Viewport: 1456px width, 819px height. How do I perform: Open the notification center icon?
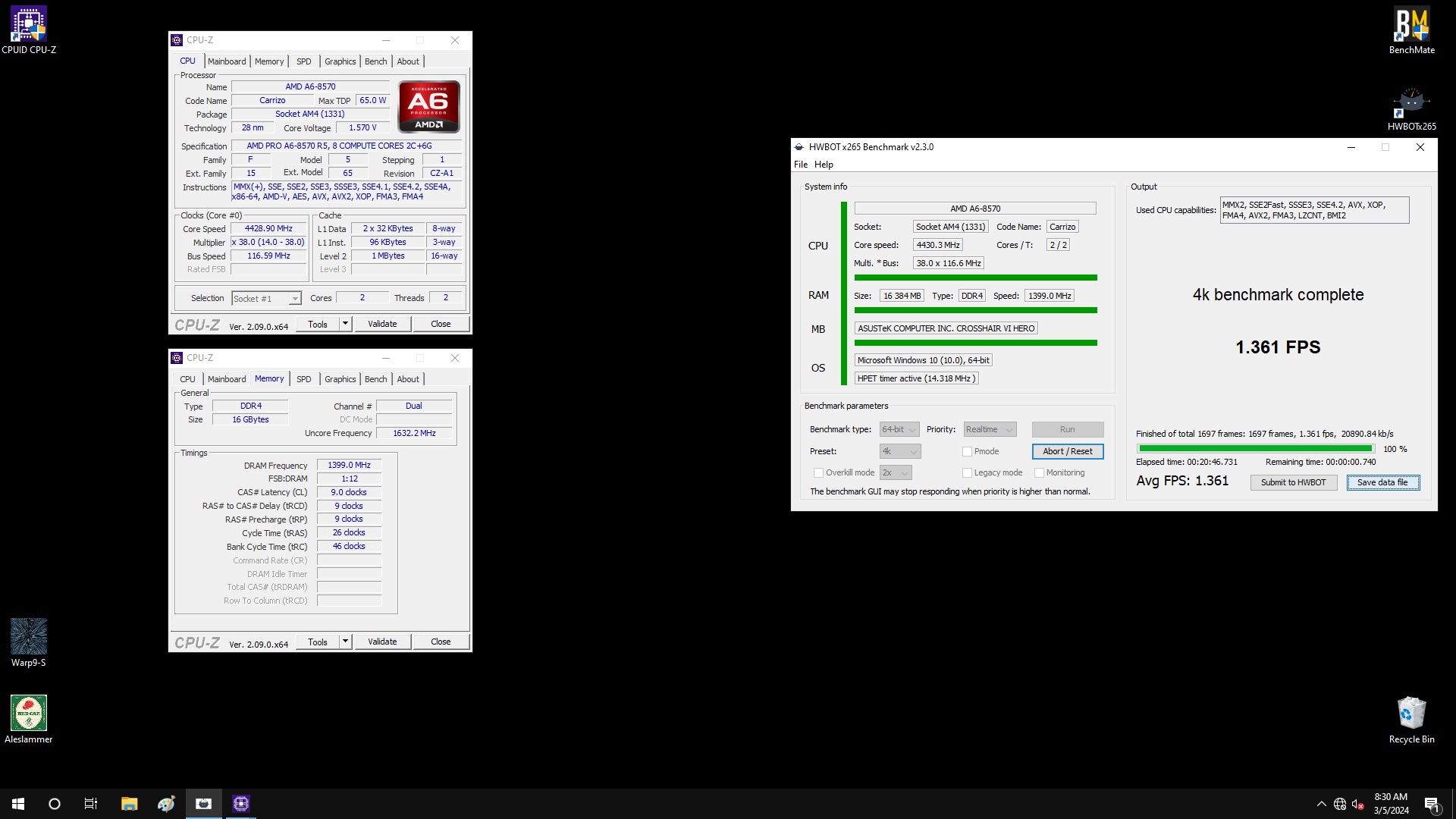click(x=1432, y=804)
